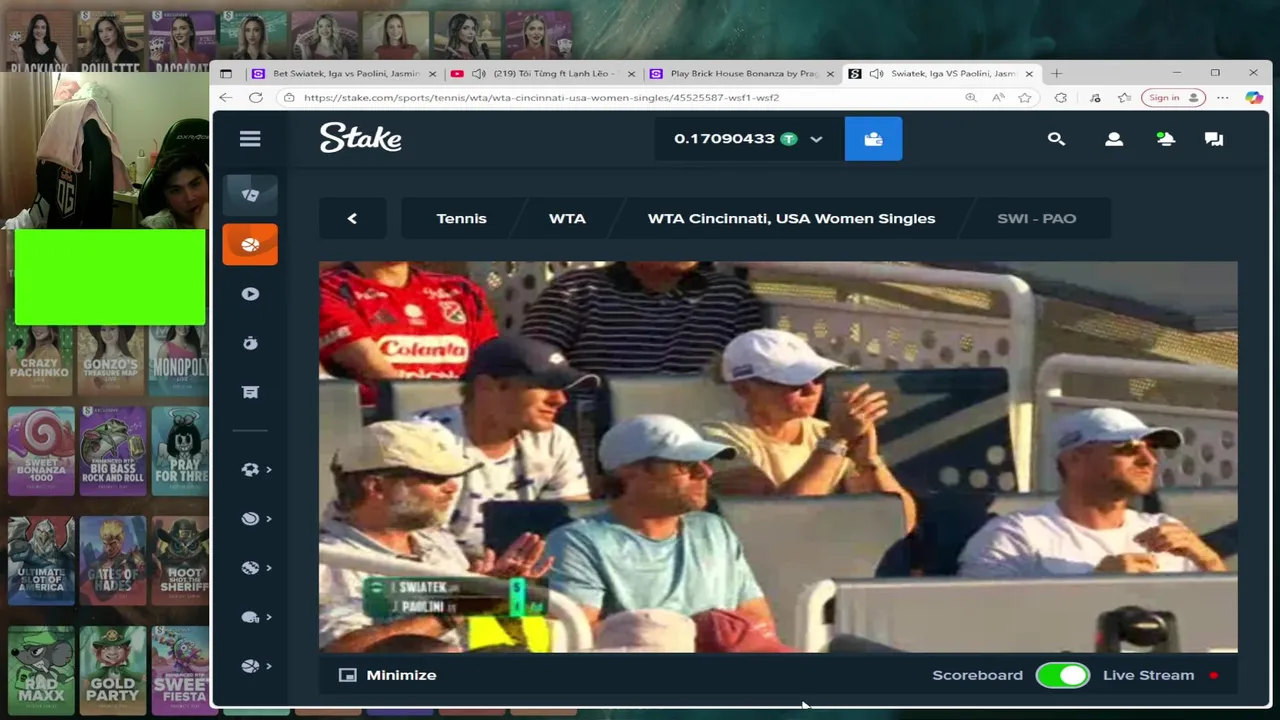Open the browser tab actions menu
The width and height of the screenshot is (1280, 720).
[x=226, y=73]
